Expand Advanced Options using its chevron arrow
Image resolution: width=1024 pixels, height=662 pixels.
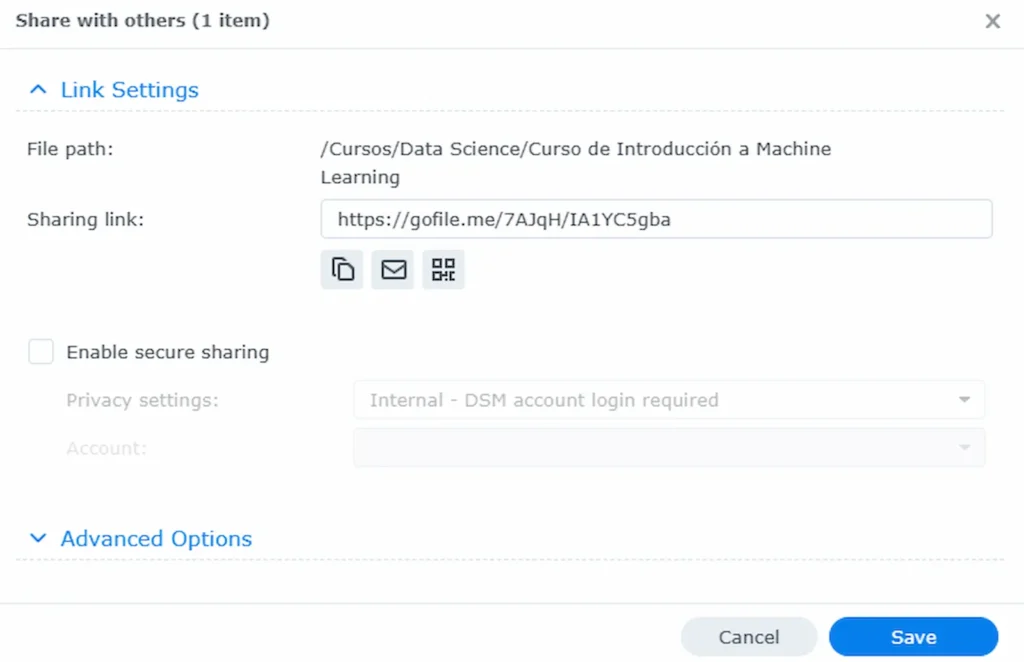coord(38,538)
